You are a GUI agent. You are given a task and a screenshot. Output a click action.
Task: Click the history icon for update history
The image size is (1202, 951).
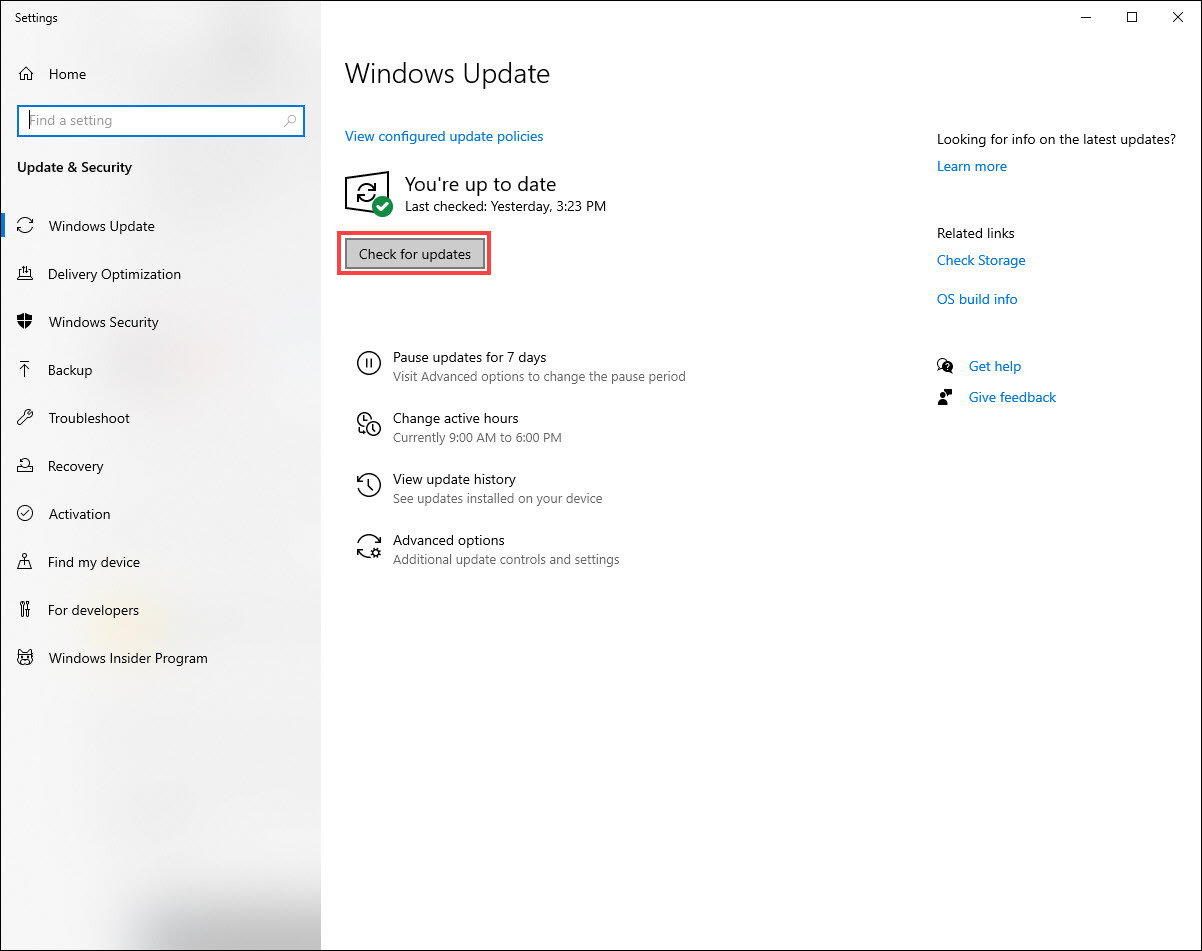tap(369, 486)
